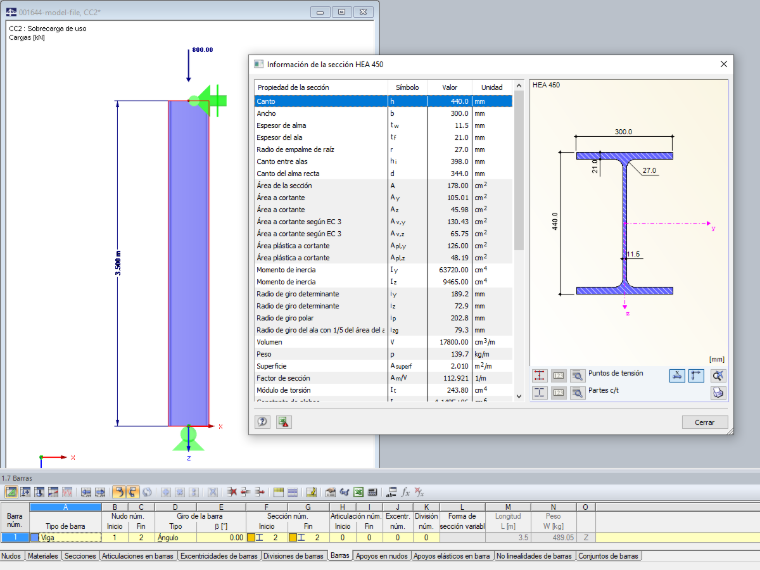
Task: Switch to the Materiales tab
Action: pyautogui.click(x=43, y=556)
